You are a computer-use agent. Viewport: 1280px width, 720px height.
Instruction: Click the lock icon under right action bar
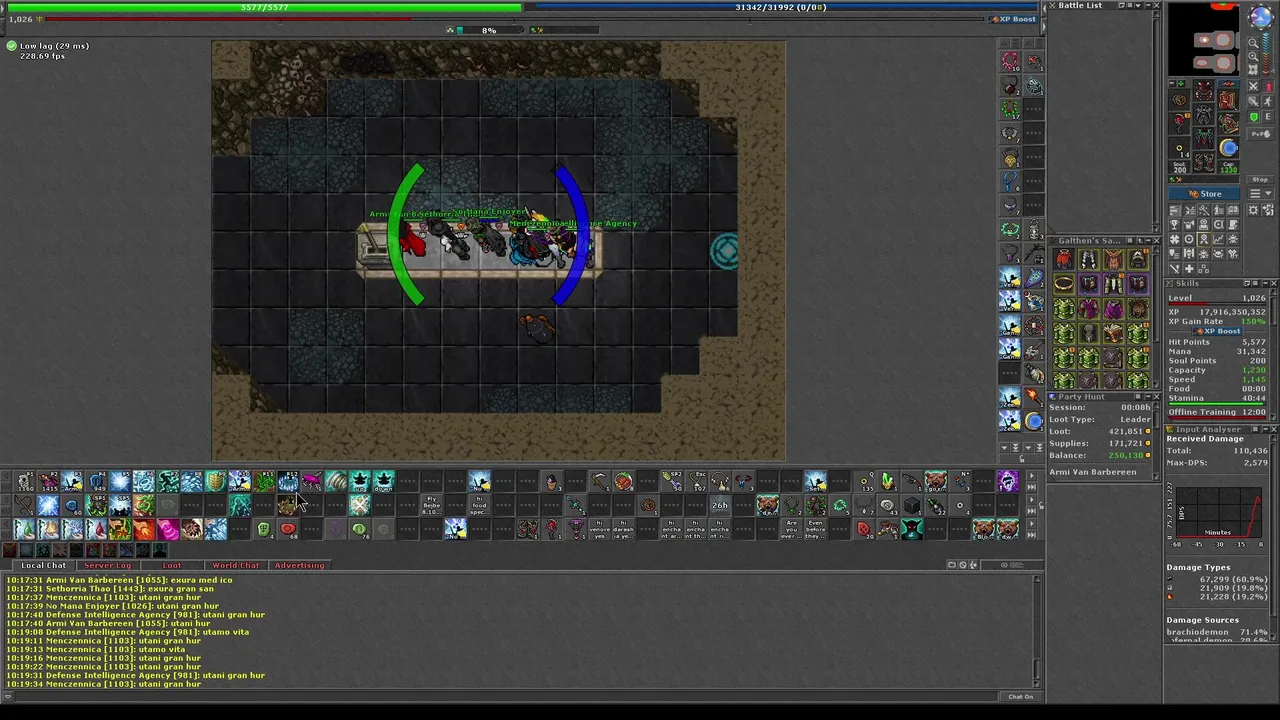1022,458
